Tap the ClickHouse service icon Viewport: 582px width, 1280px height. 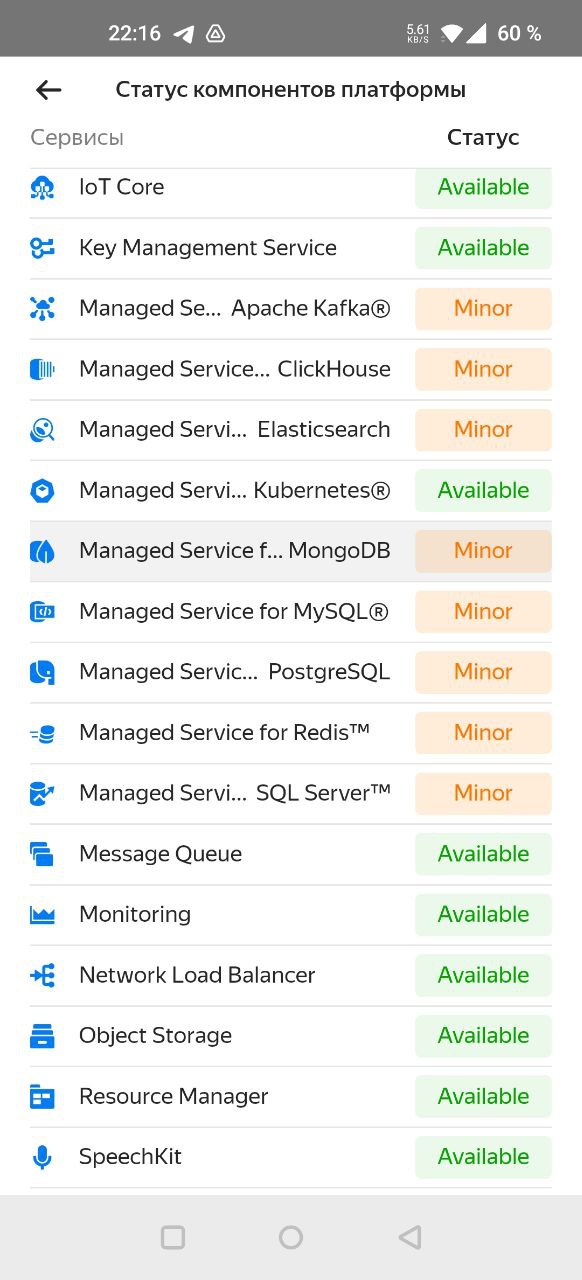click(42, 370)
